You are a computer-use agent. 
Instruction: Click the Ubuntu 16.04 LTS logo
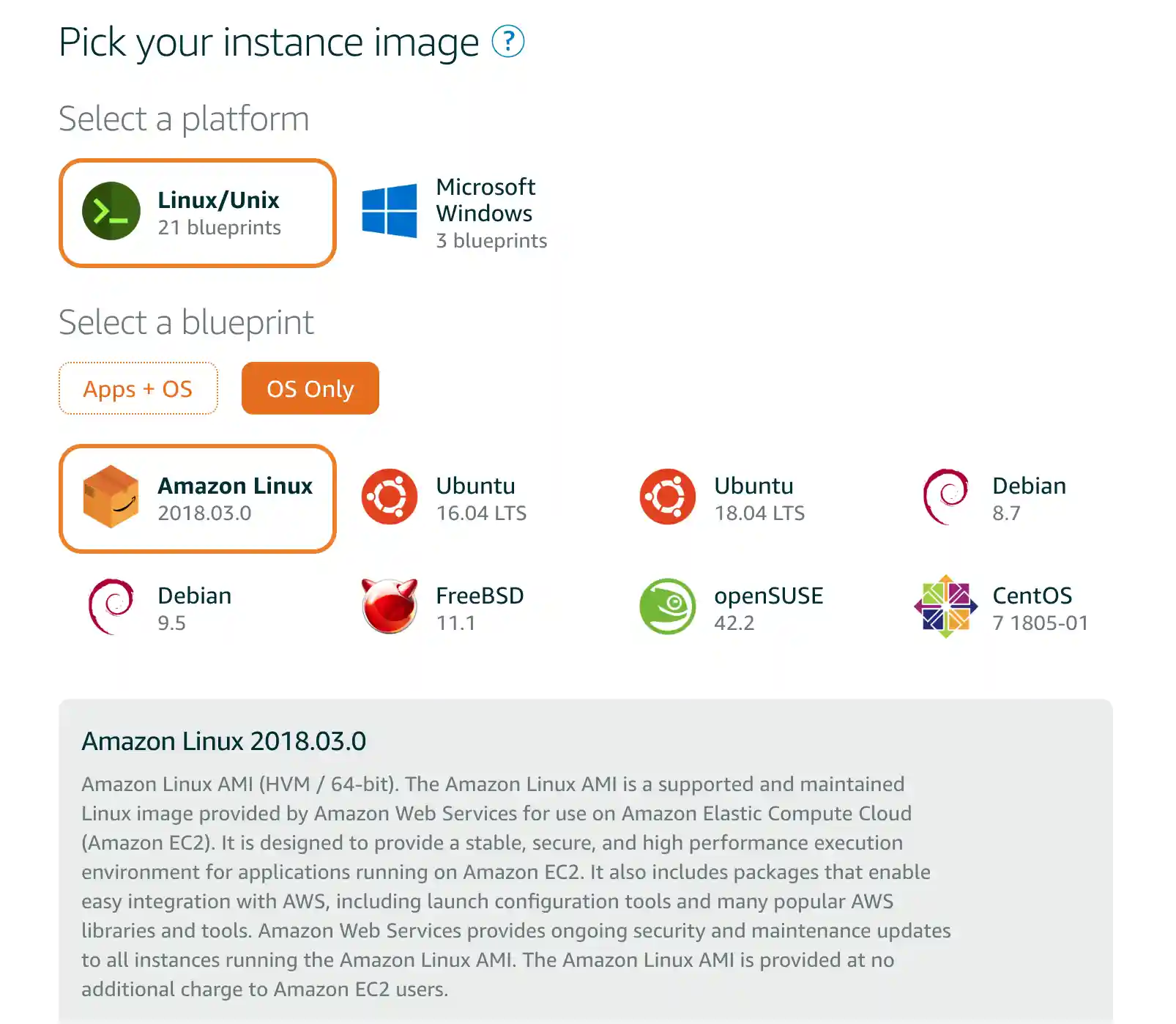pos(389,496)
